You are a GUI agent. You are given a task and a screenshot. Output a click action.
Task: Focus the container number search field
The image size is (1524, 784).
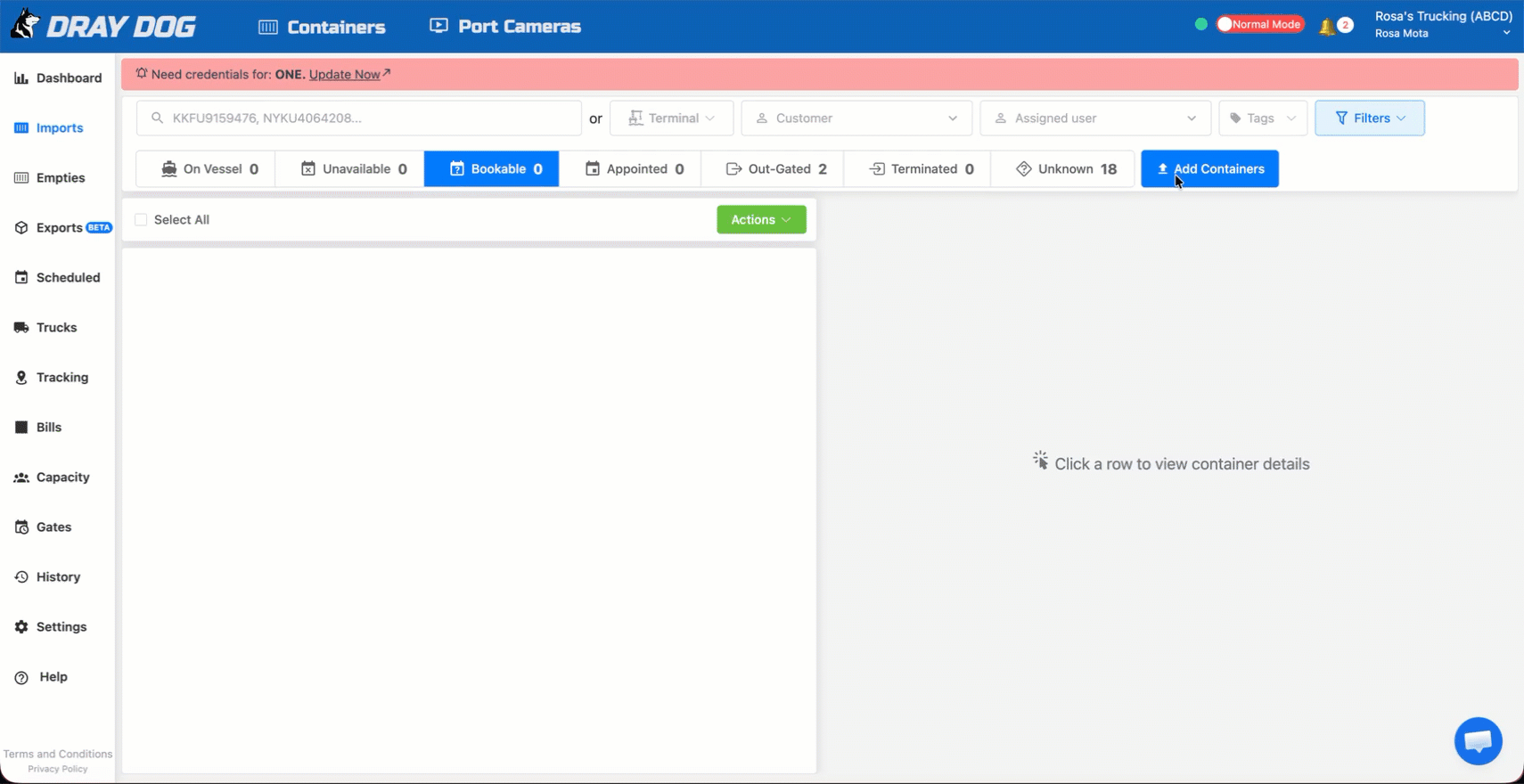click(359, 118)
